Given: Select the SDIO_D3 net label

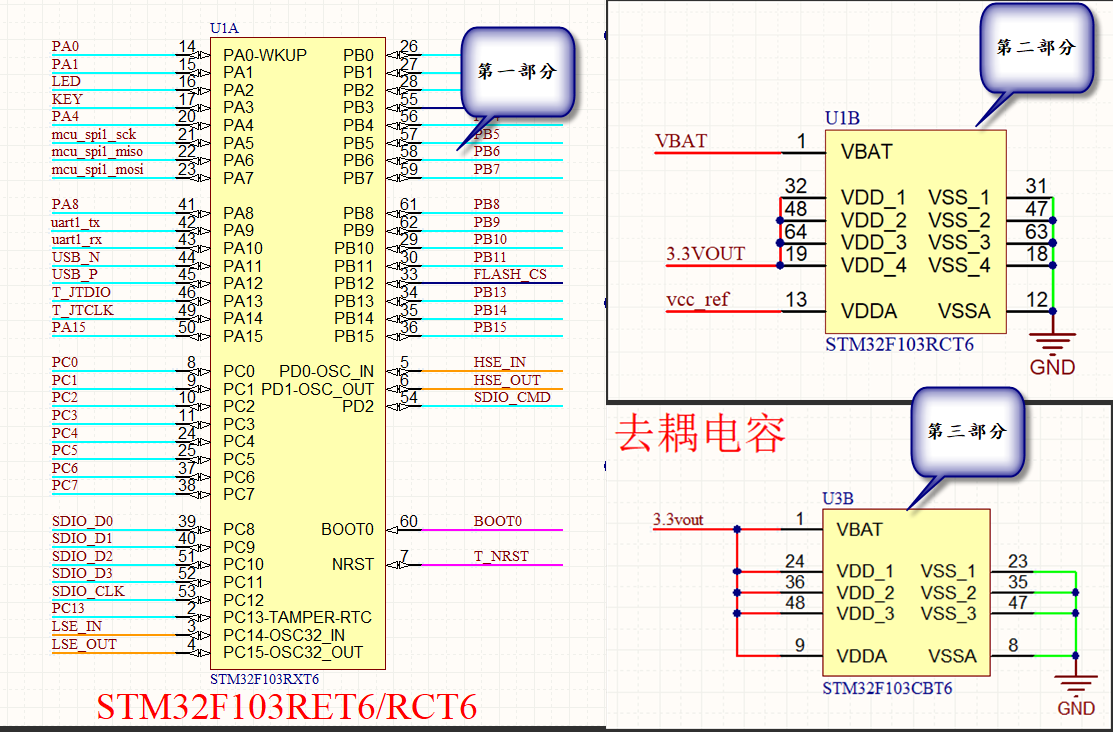Looking at the screenshot, I should 82,574.
